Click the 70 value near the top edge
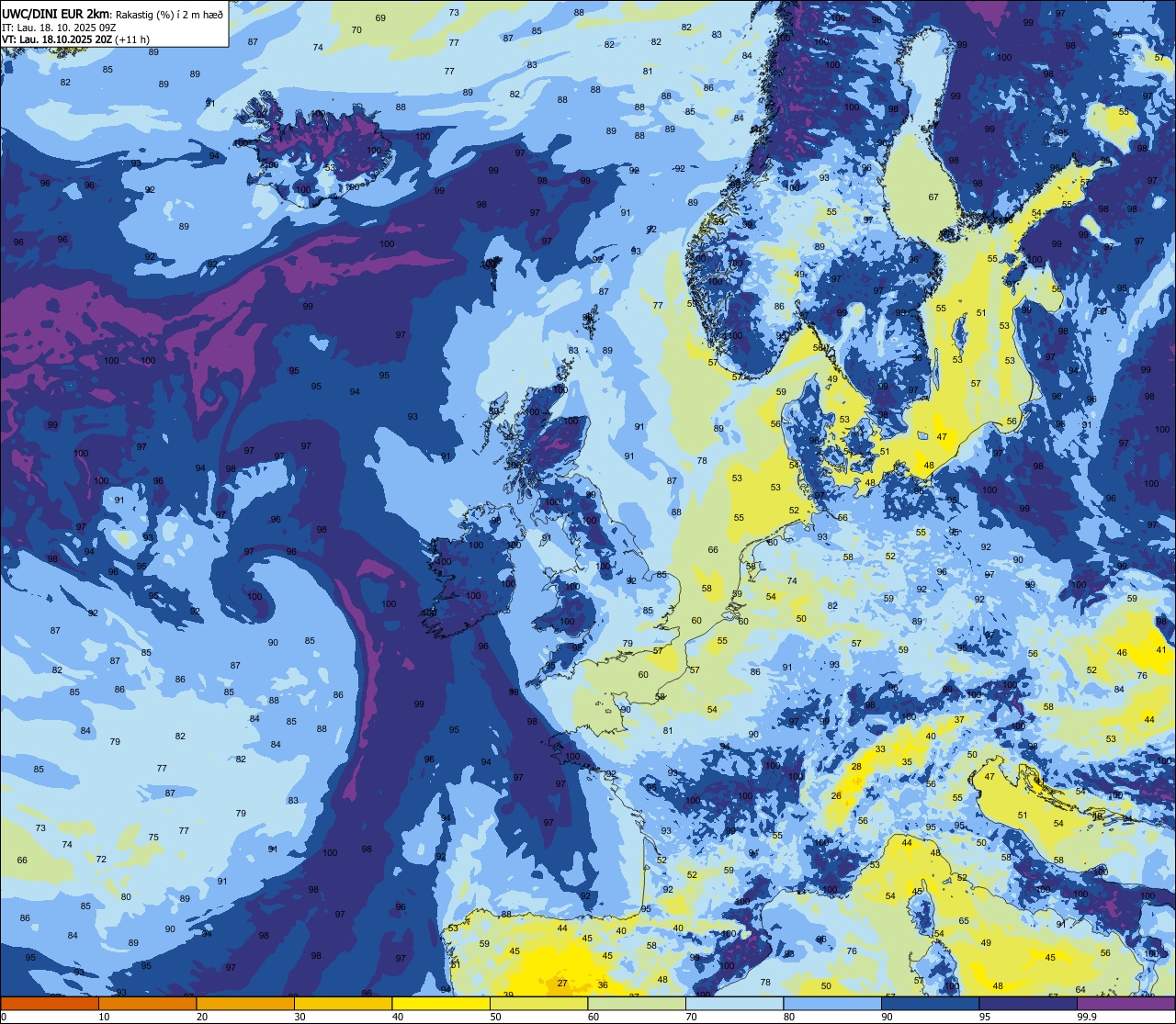The height and width of the screenshot is (1024, 1176). 356,30
